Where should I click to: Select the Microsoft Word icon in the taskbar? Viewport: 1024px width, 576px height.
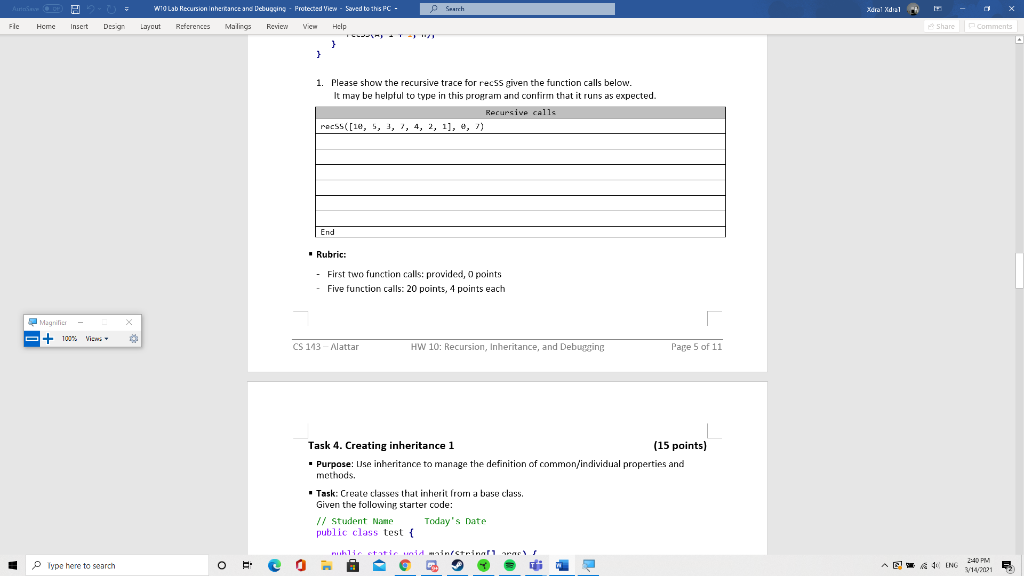pyautogui.click(x=561, y=565)
